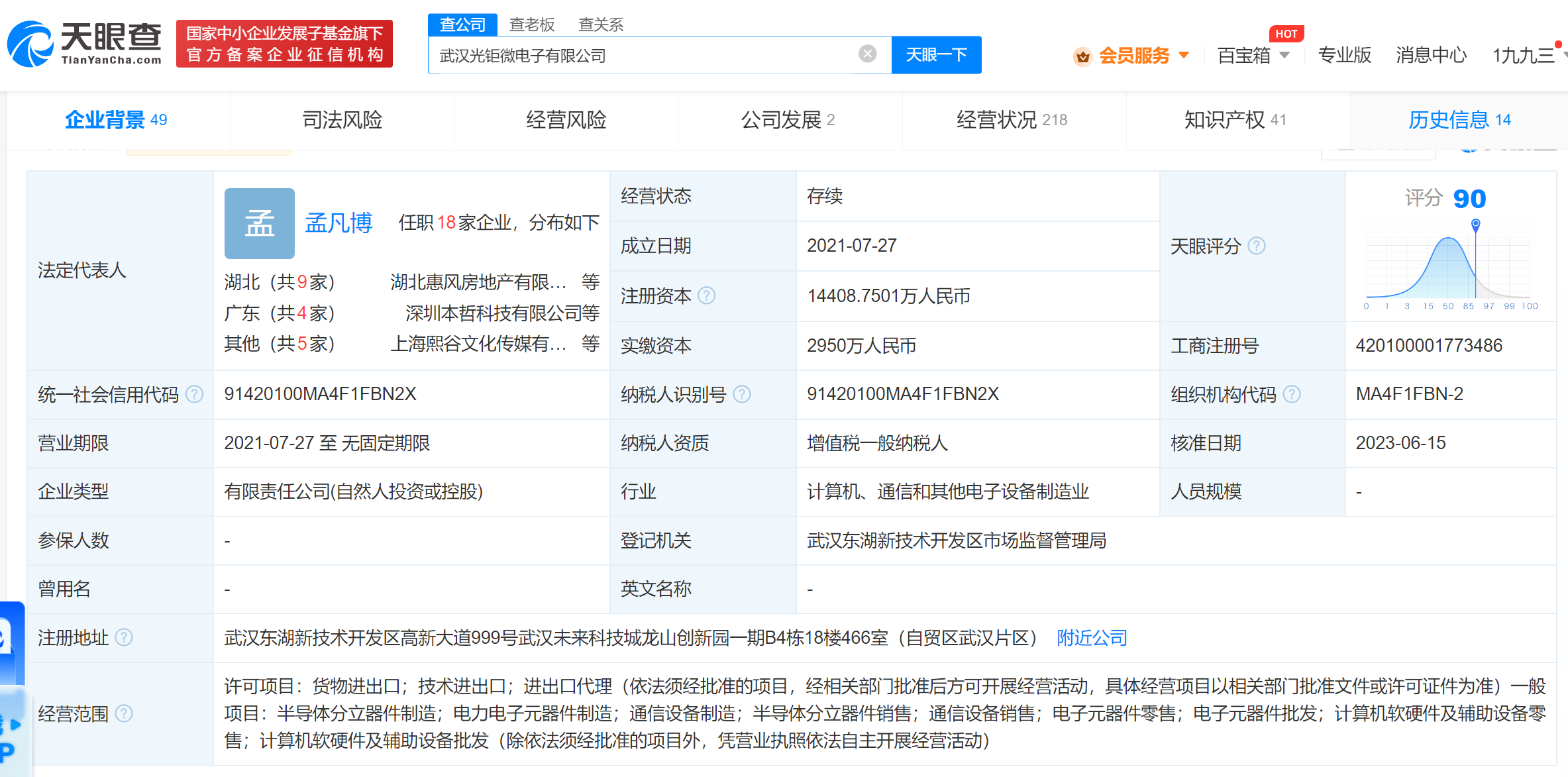Click the 登记机关 value 武汉东湖新技术开发区市场监督管理局
The height and width of the screenshot is (777, 1568).
[956, 541]
